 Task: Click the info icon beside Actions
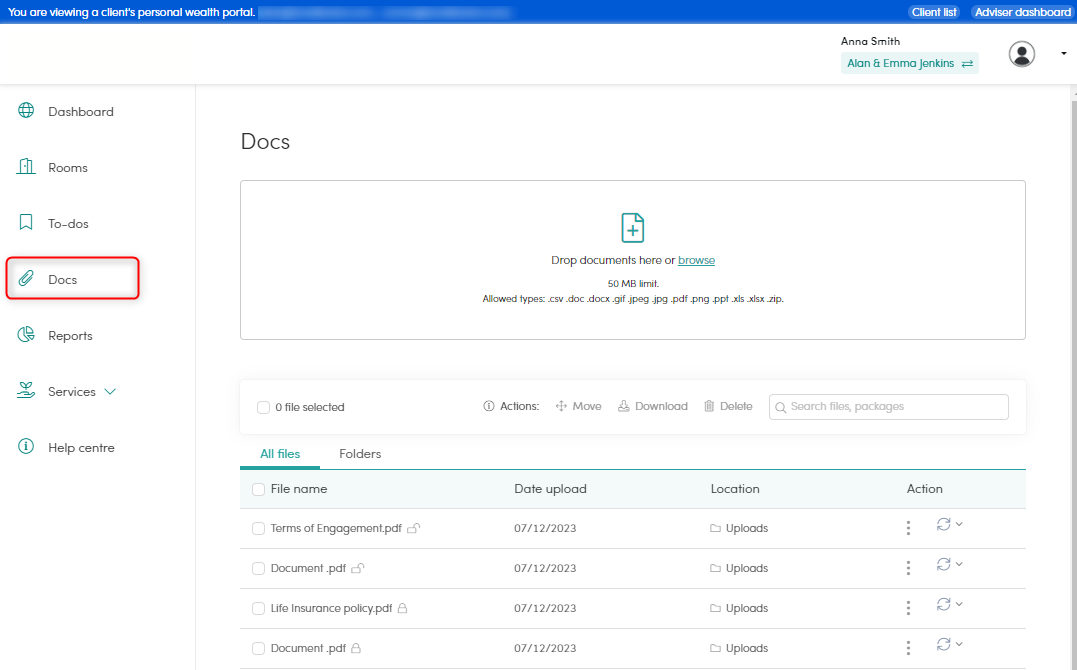[488, 406]
